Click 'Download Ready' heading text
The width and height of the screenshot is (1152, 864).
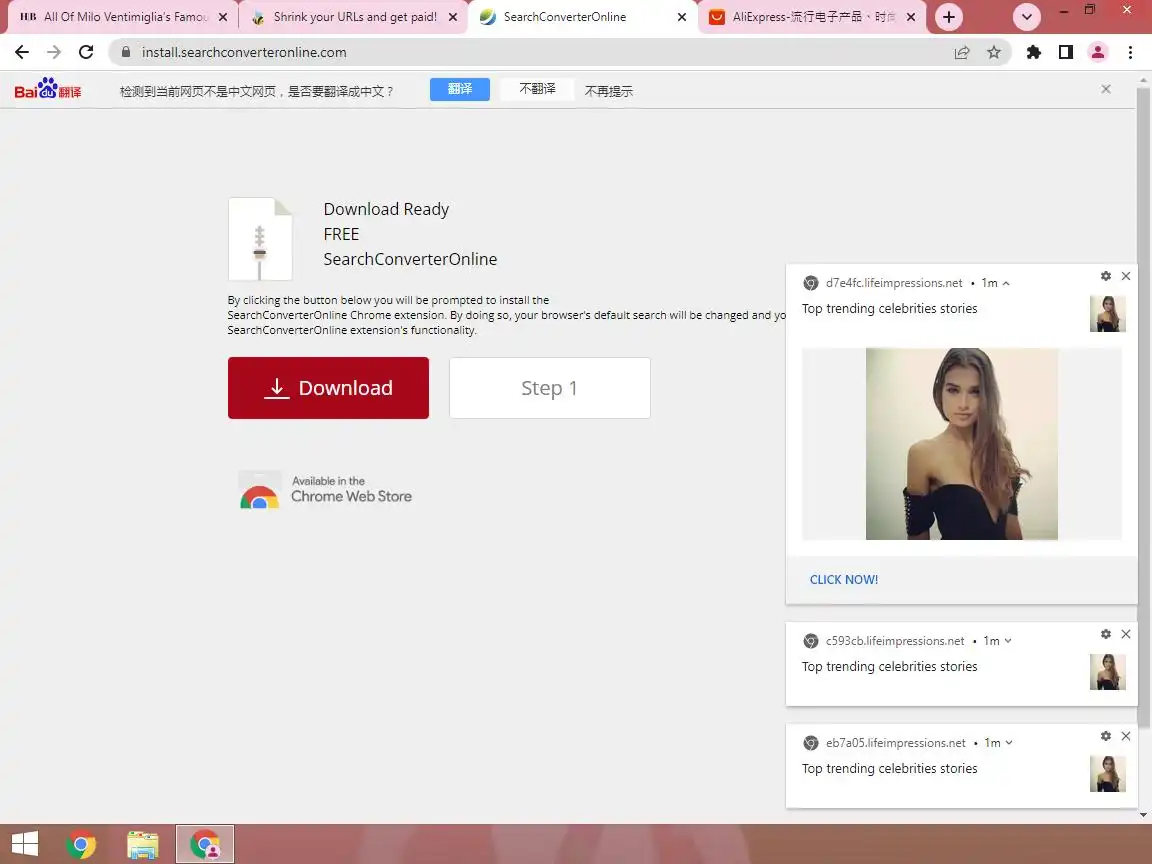tap(386, 209)
